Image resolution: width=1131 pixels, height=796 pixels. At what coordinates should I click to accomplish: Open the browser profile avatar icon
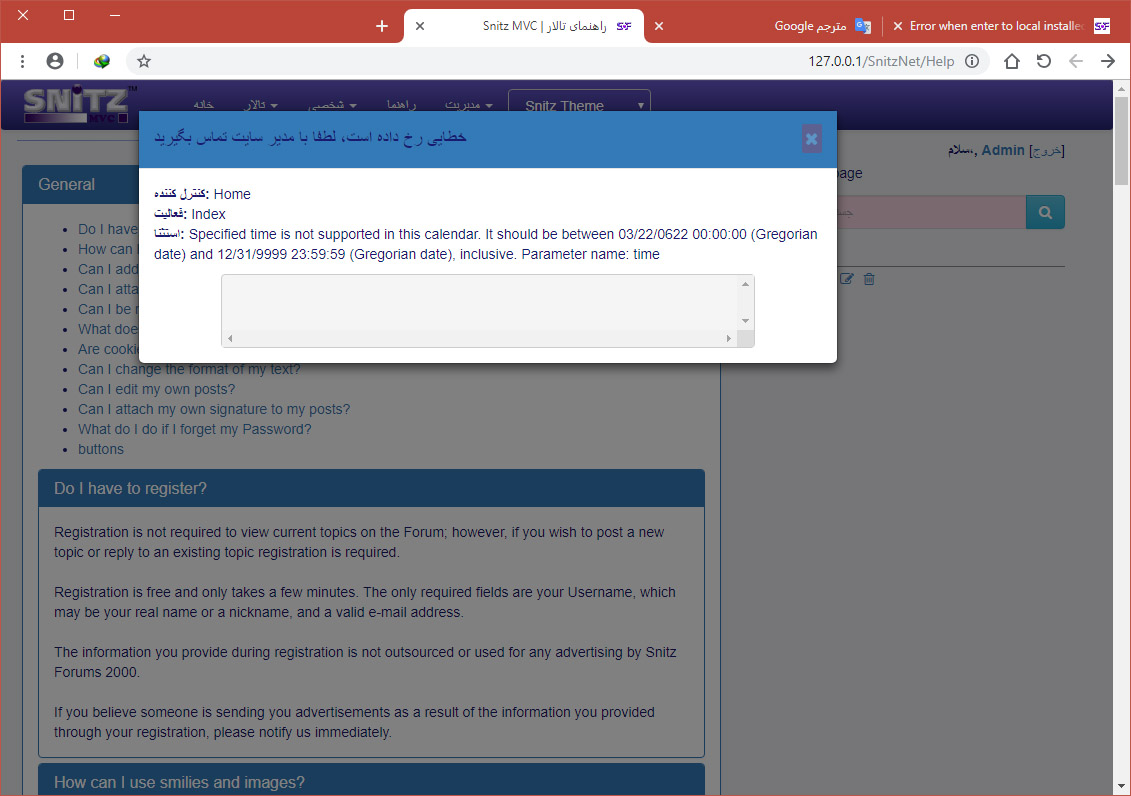[x=55, y=61]
